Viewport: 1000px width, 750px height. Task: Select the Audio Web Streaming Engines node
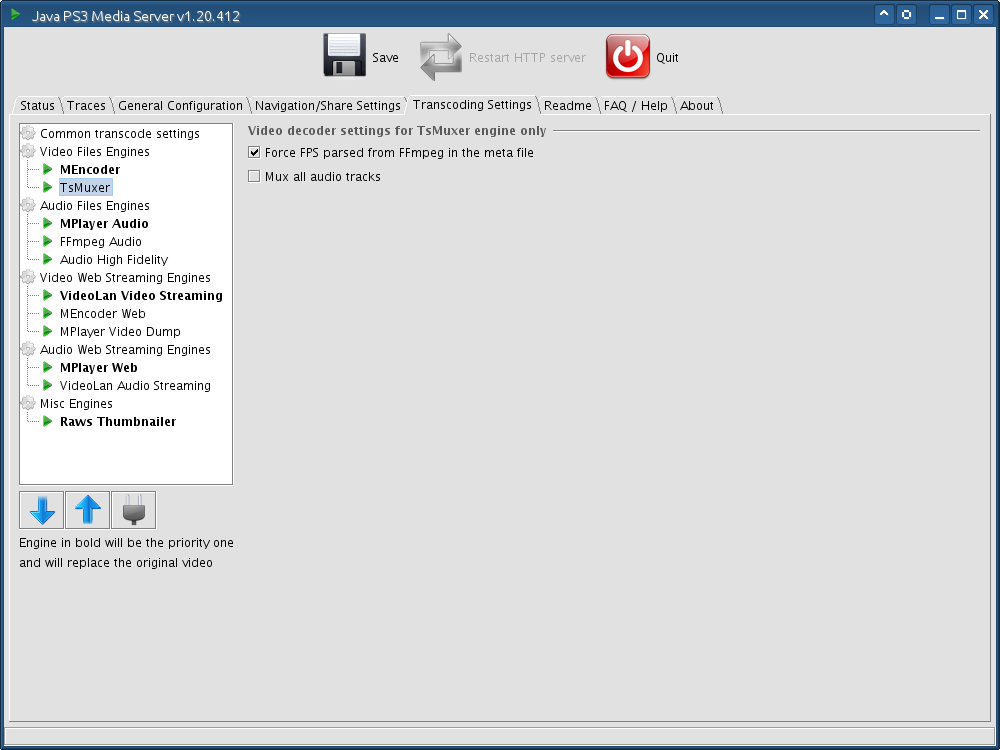click(x=125, y=349)
